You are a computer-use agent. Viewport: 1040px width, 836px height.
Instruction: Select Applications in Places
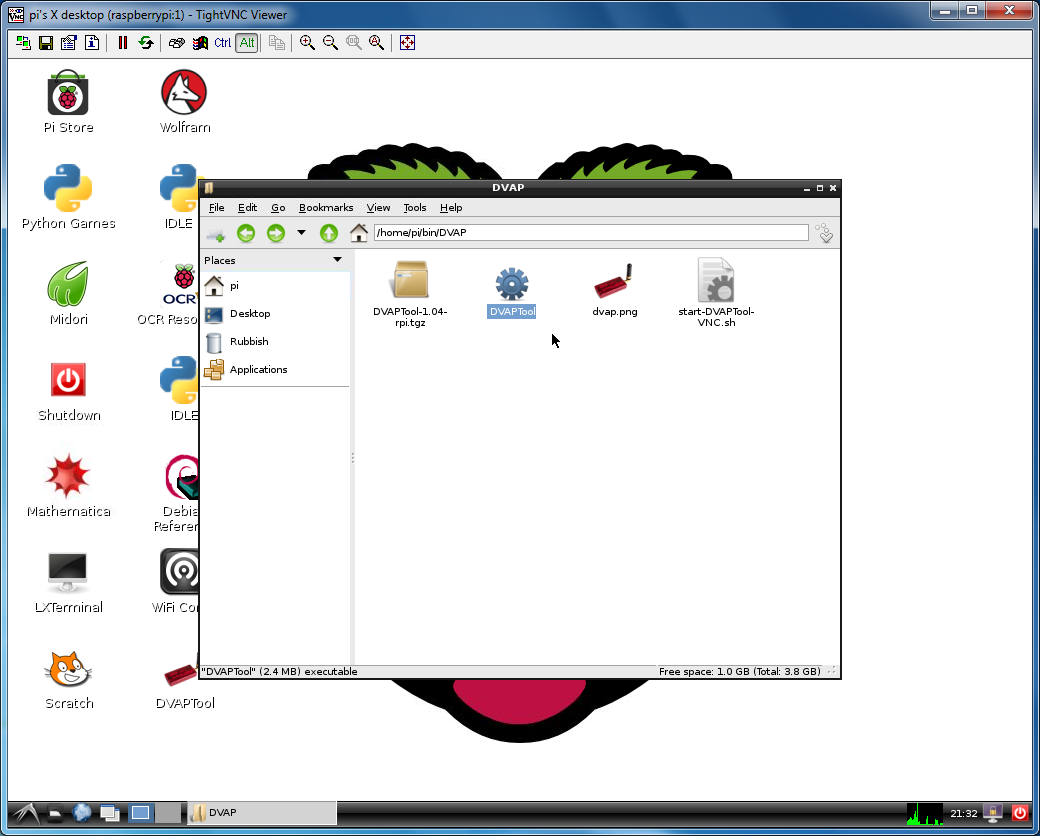(275, 370)
